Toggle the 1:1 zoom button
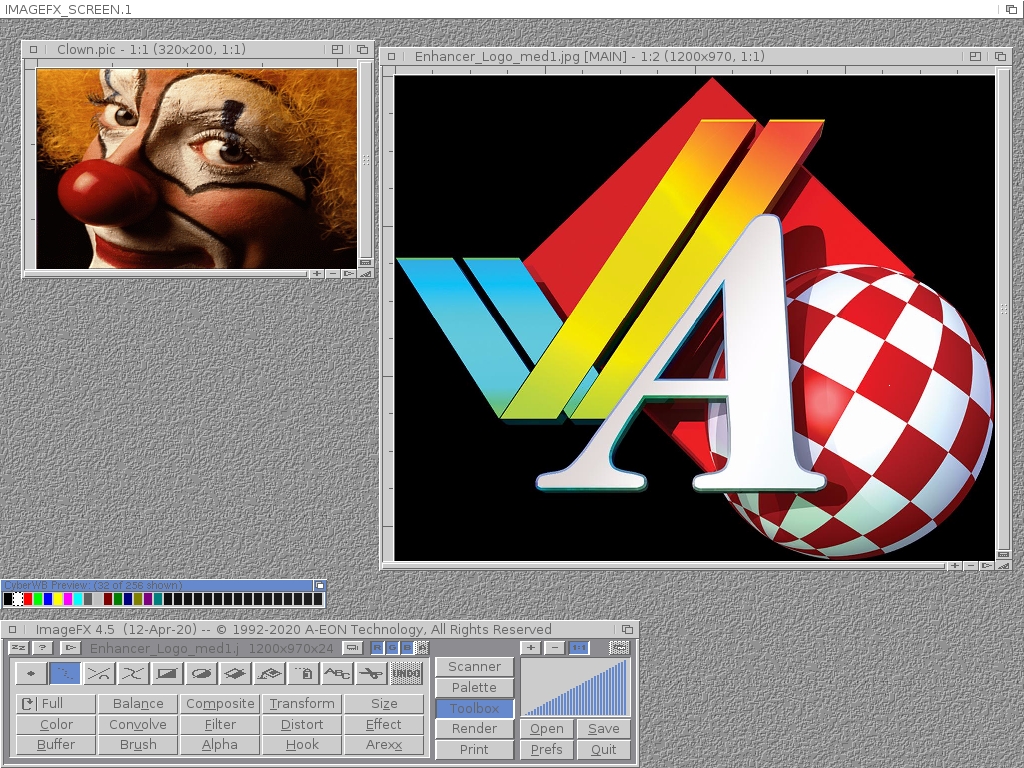Screen dimensions: 1024x768 pyautogui.click(x=579, y=648)
